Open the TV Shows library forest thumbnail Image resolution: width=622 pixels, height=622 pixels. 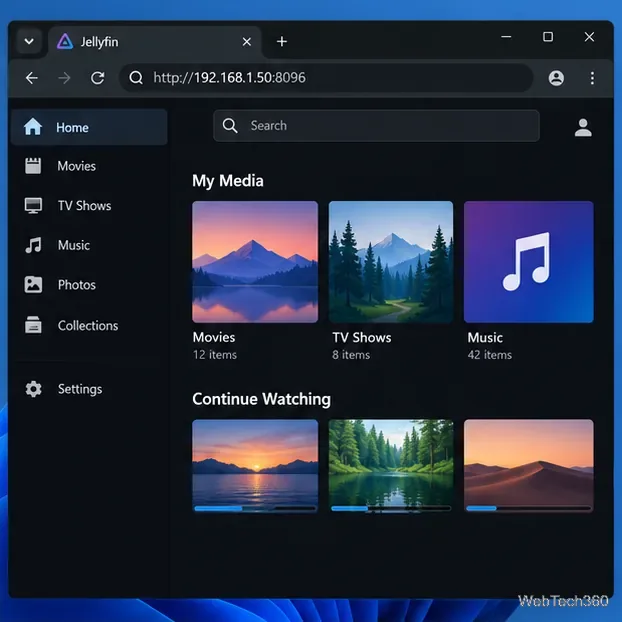(391, 262)
